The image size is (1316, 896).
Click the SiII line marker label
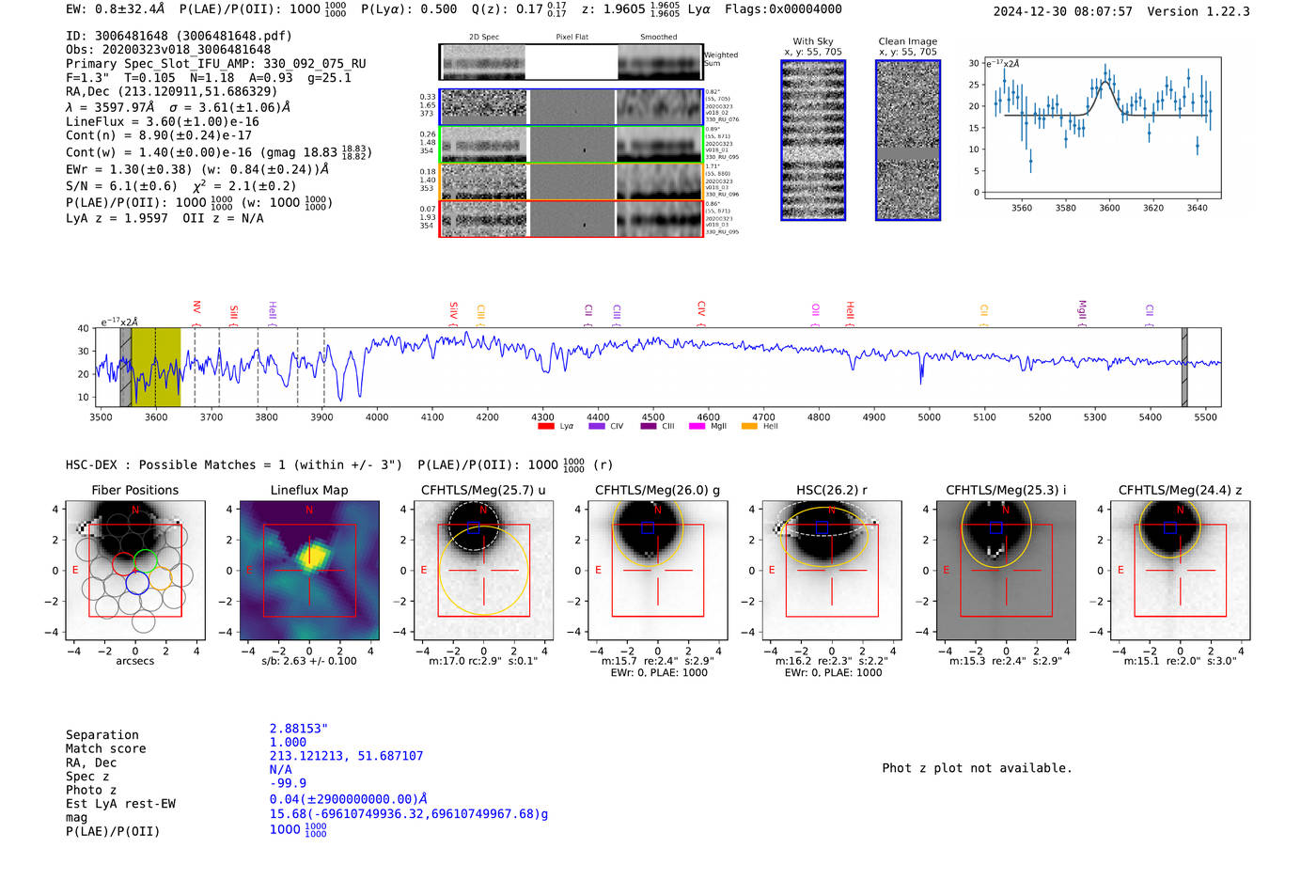tap(234, 312)
